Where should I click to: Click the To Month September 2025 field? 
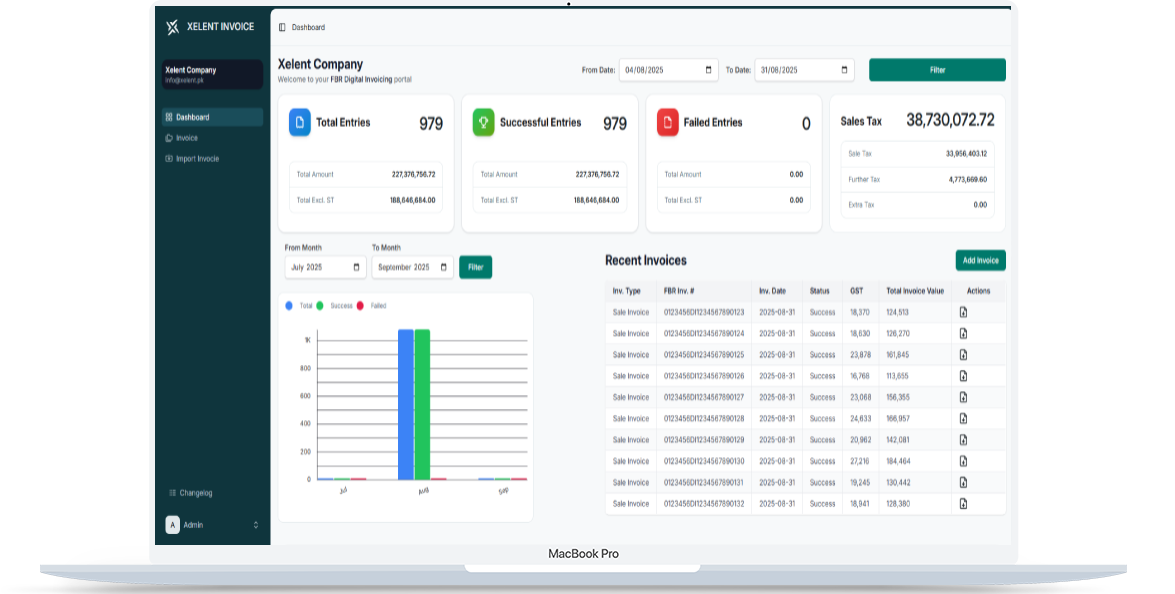click(412, 267)
